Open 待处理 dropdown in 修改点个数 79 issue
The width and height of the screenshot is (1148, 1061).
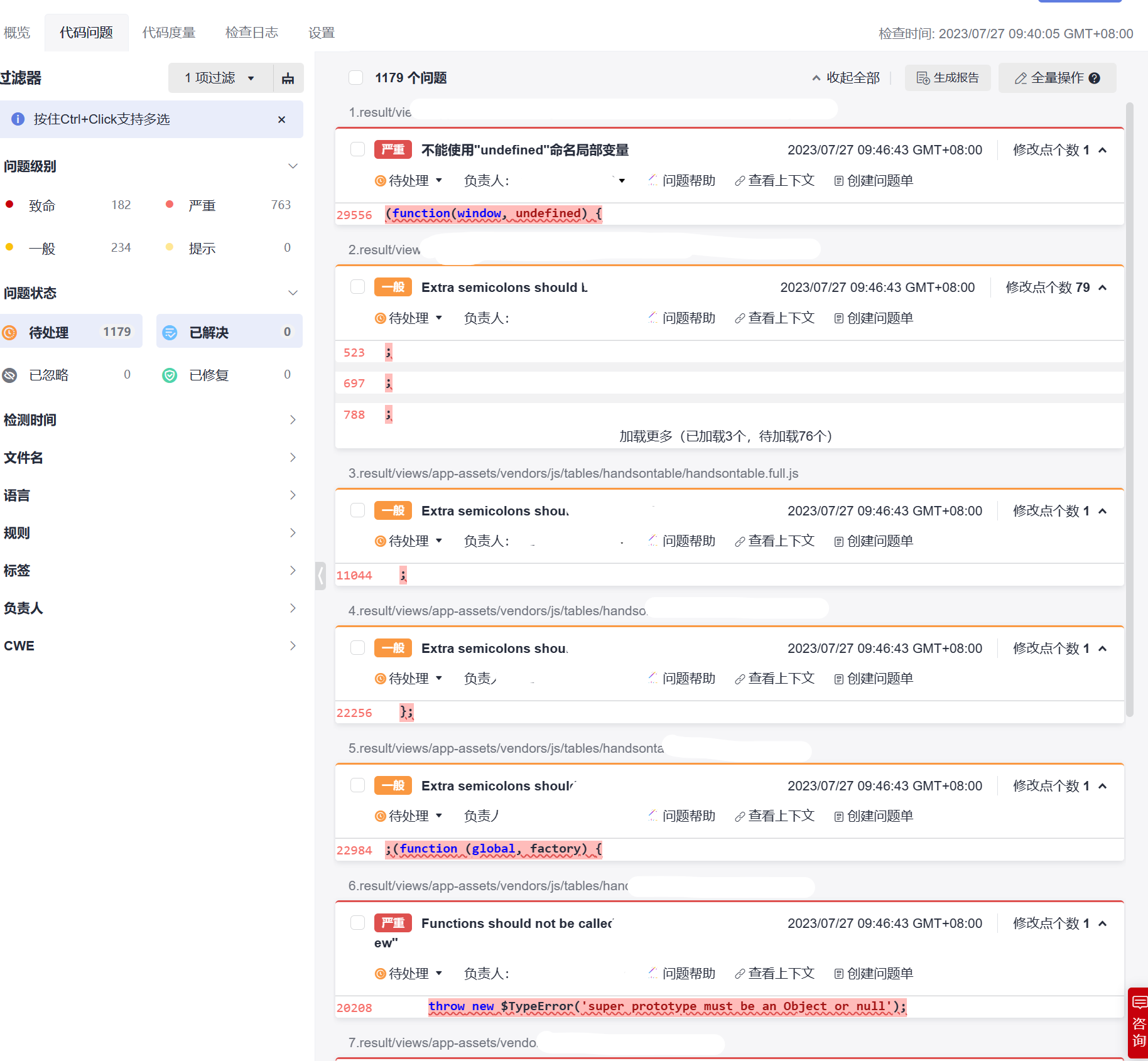(409, 318)
